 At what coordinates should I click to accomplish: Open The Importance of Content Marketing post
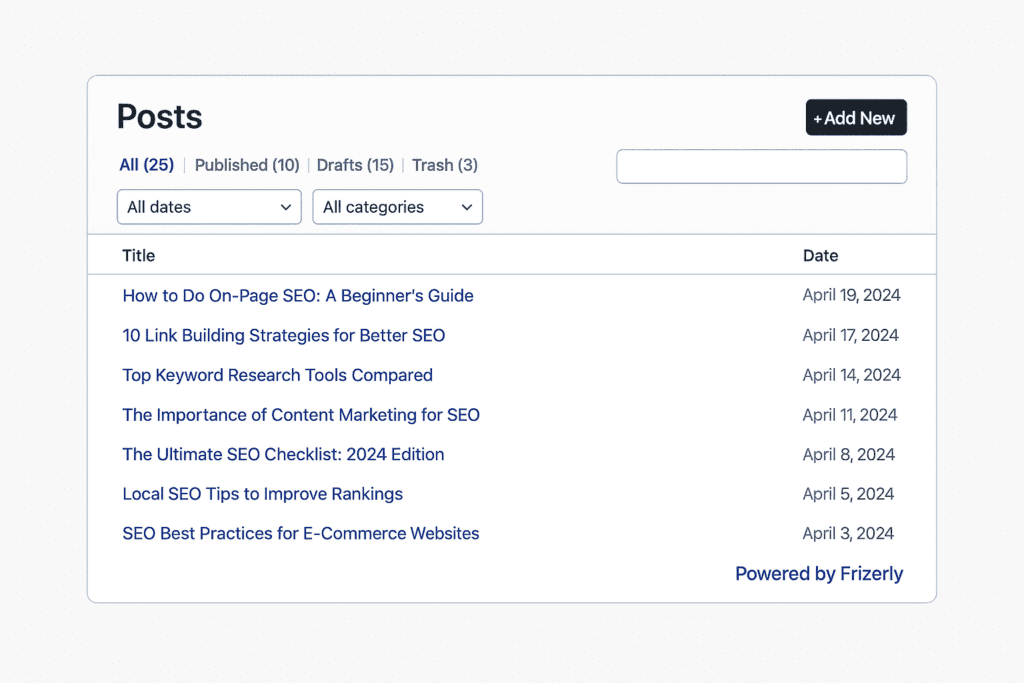pyautogui.click(x=301, y=415)
